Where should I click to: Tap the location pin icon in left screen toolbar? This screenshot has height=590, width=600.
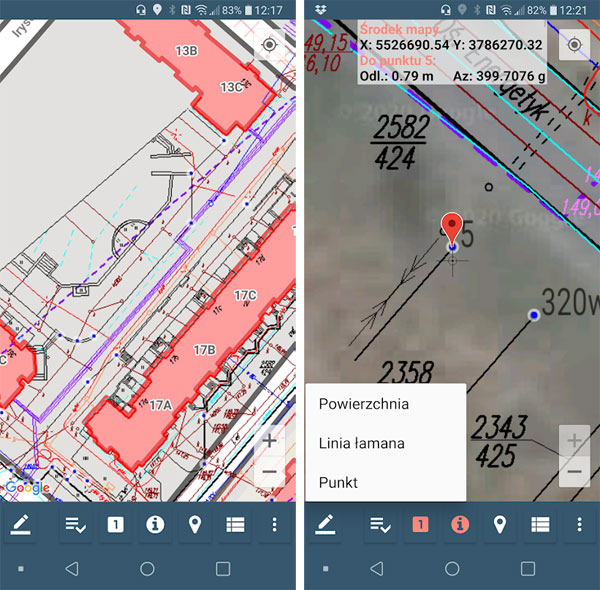(195, 525)
